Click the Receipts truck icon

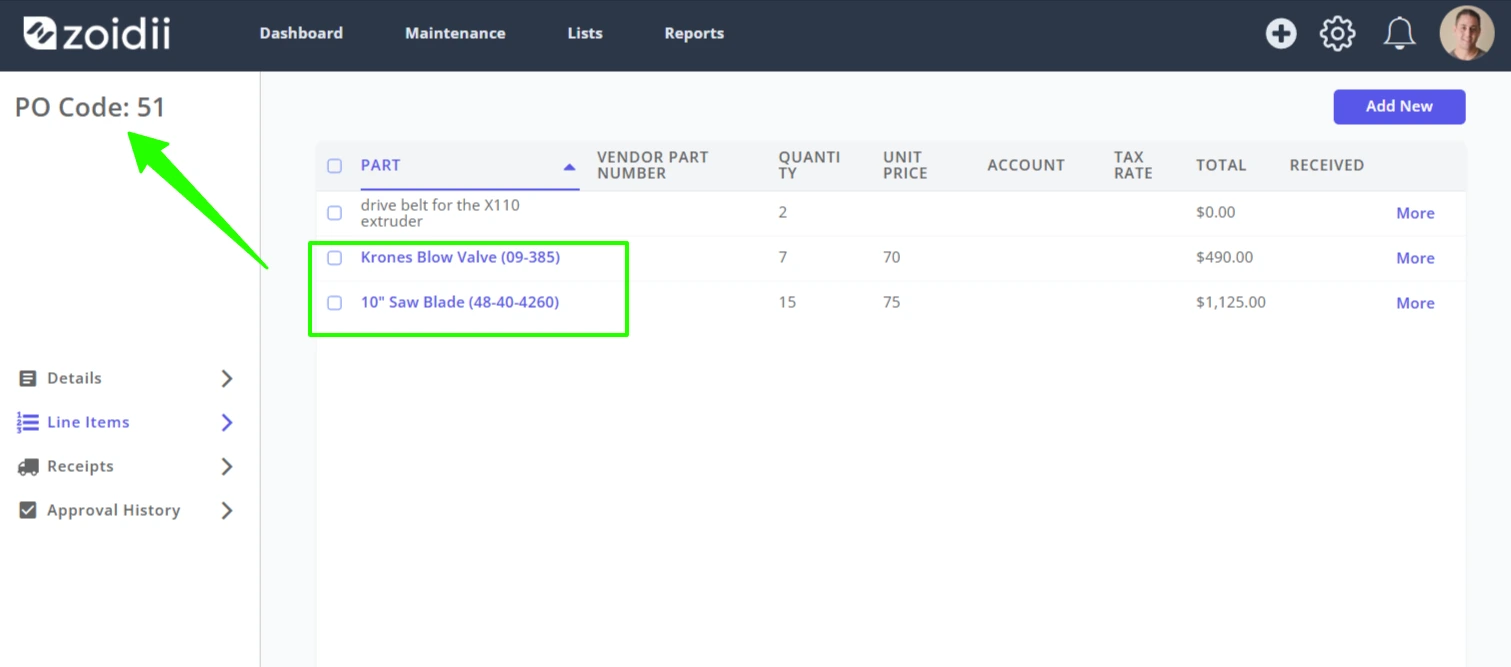(x=28, y=466)
